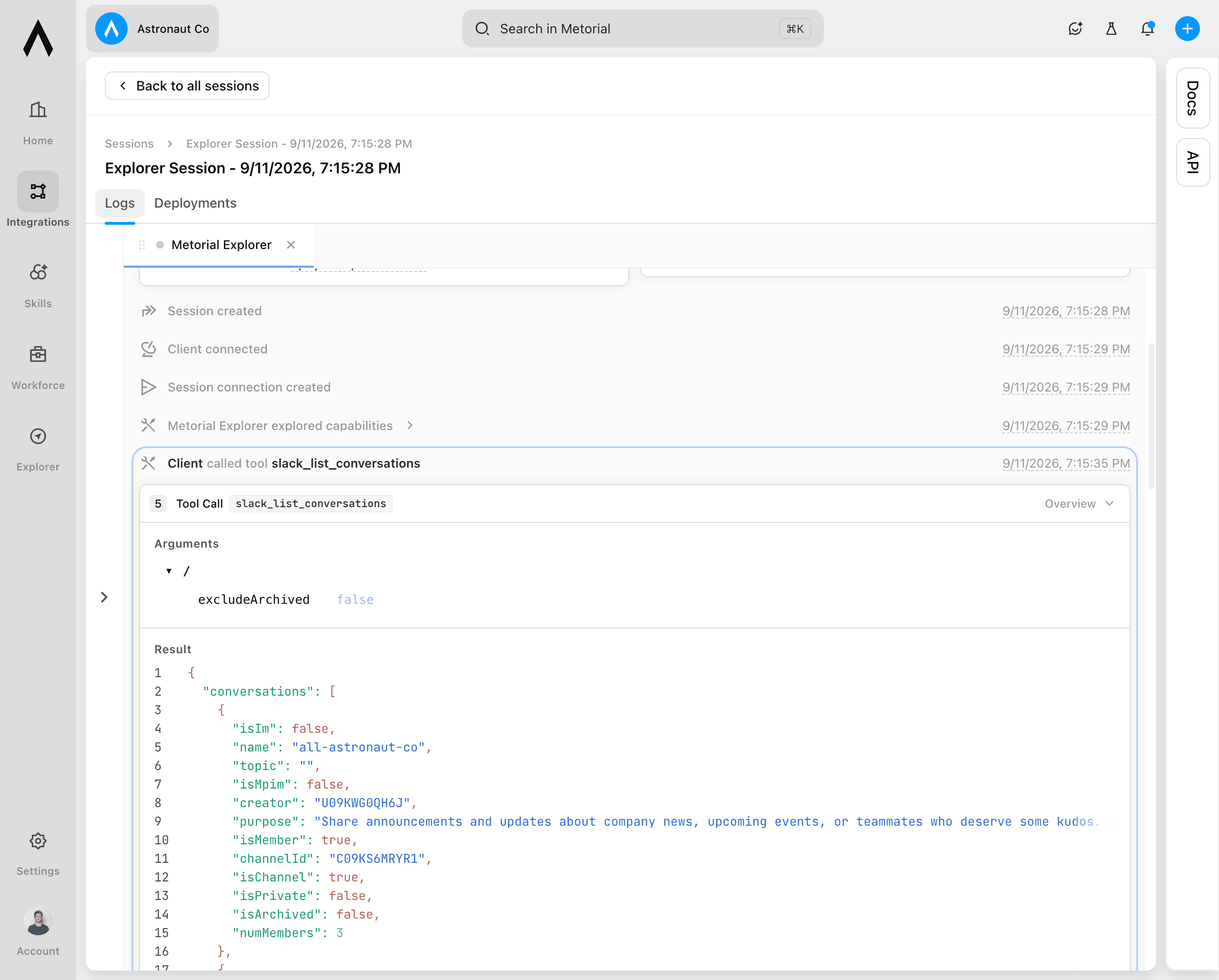
Task: Click the 9/11/2026, 7:15:28 PM timestamp
Action: click(1066, 311)
